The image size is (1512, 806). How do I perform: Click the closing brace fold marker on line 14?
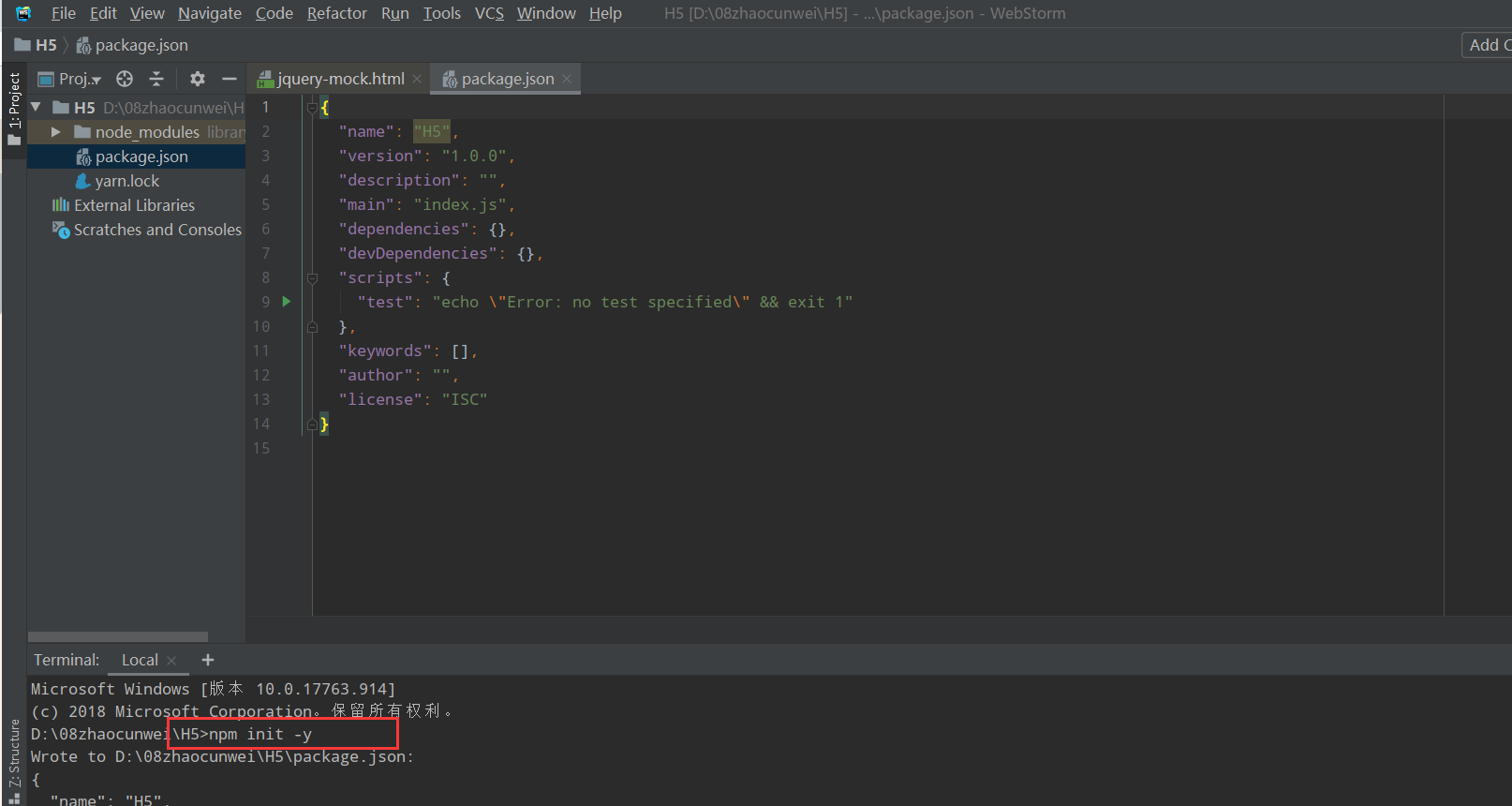coord(312,425)
